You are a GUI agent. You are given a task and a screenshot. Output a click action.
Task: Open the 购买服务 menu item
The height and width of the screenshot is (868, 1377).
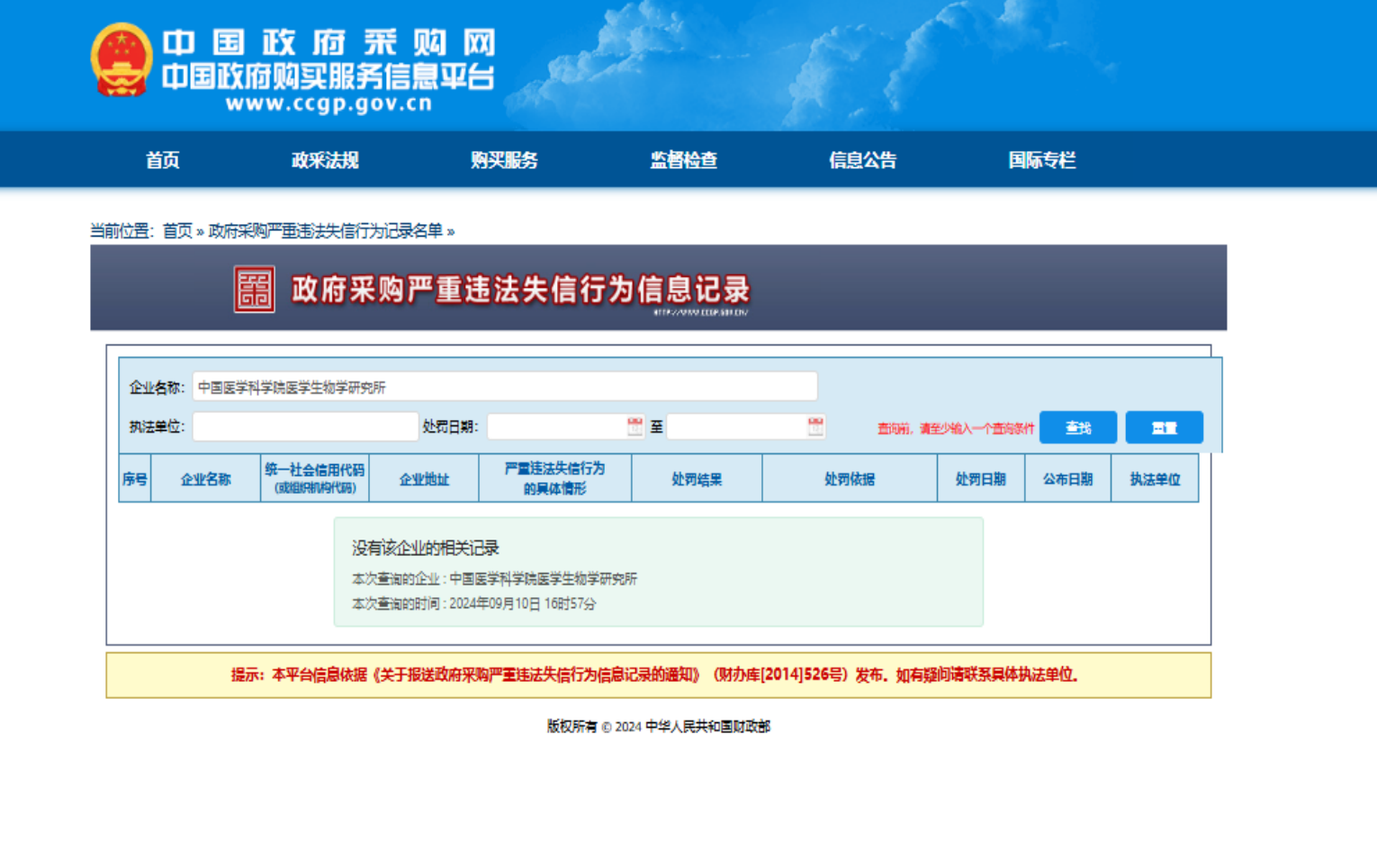[504, 160]
